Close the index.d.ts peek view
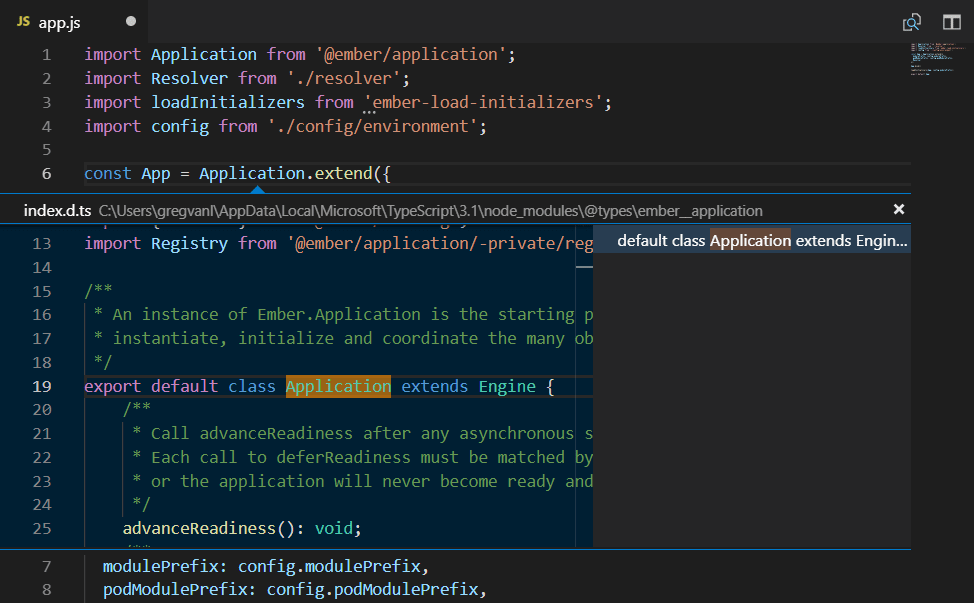Image resolution: width=974 pixels, height=603 pixels. pos(898,209)
